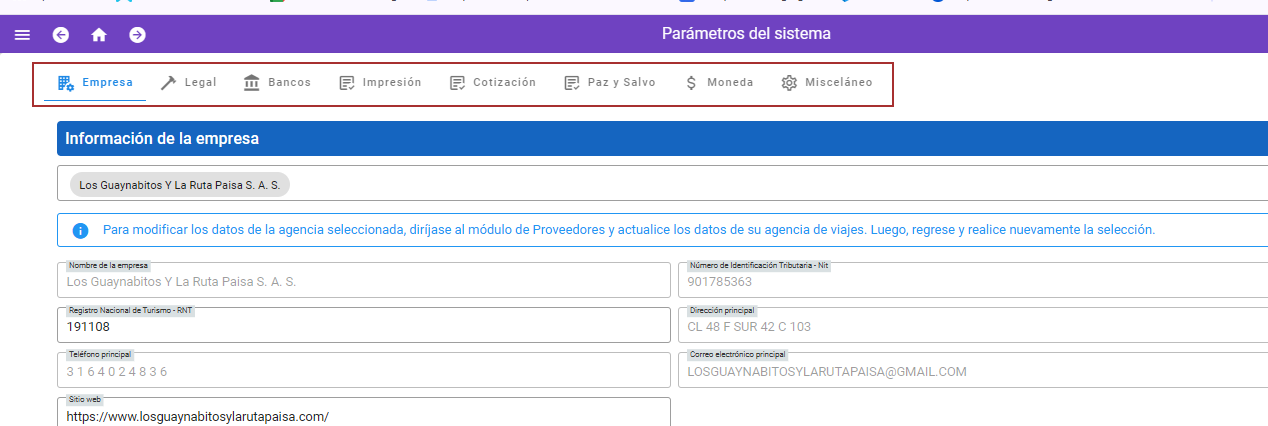The width and height of the screenshot is (1268, 426).
Task: Click the forward arrow icon
Action: [x=137, y=35]
